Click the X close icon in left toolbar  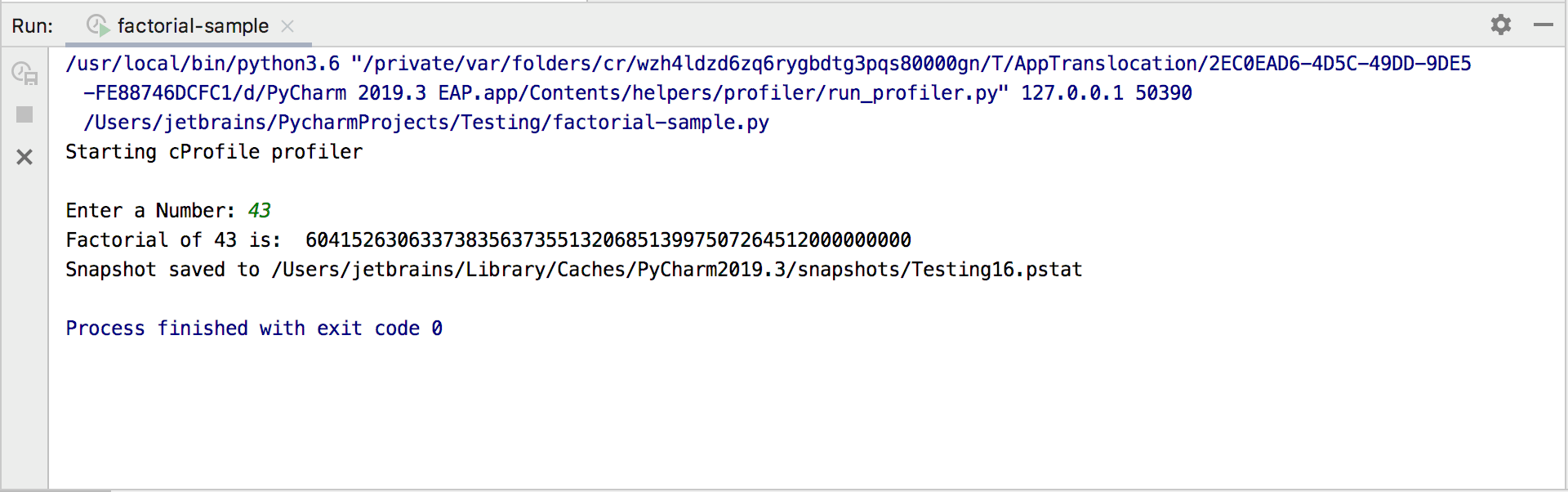(x=24, y=156)
